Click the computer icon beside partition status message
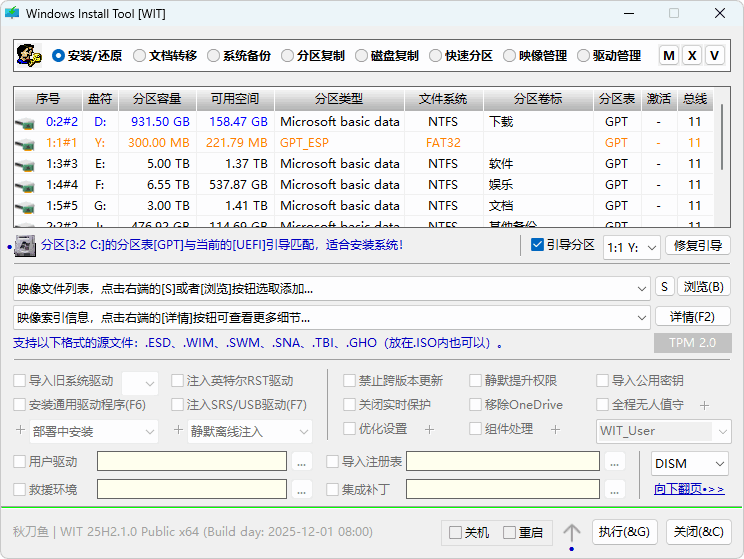Screen dimensions: 744x559 (x=25, y=246)
